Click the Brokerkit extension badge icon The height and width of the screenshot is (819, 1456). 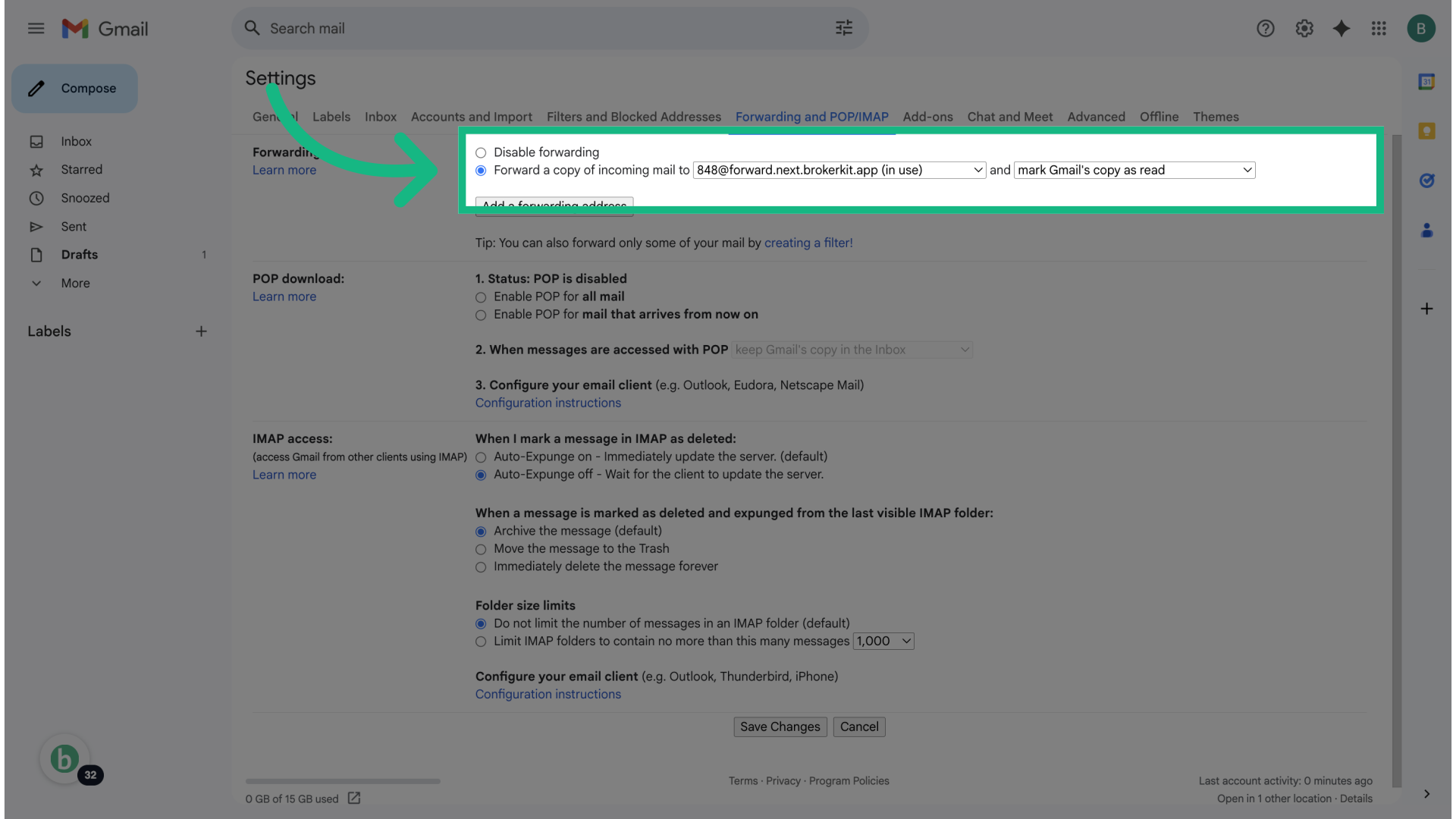(x=65, y=758)
